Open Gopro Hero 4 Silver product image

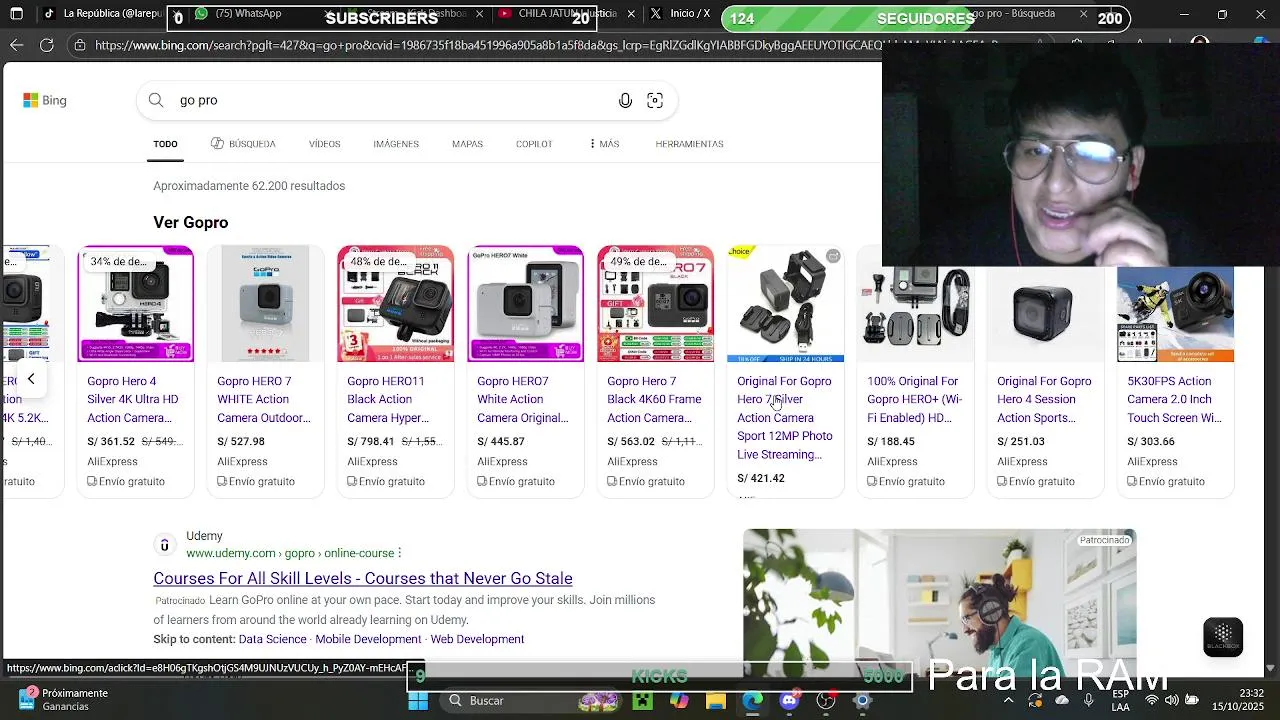pos(135,304)
